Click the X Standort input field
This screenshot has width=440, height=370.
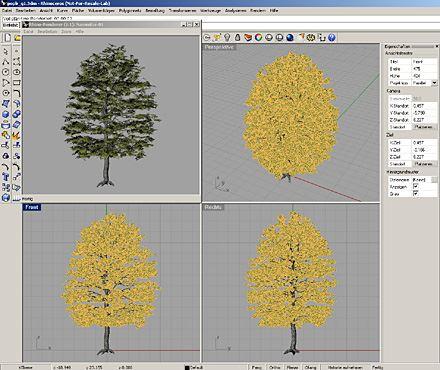424,106
